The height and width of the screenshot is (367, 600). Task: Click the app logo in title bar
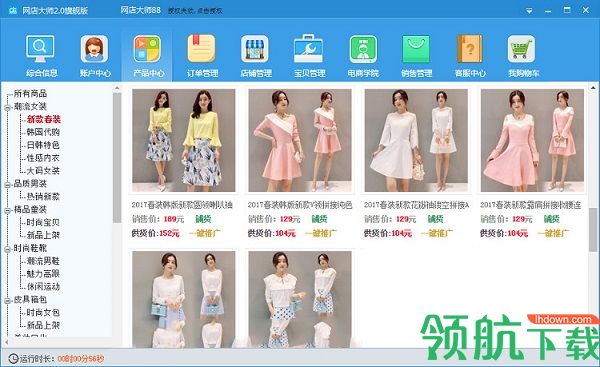13,10
